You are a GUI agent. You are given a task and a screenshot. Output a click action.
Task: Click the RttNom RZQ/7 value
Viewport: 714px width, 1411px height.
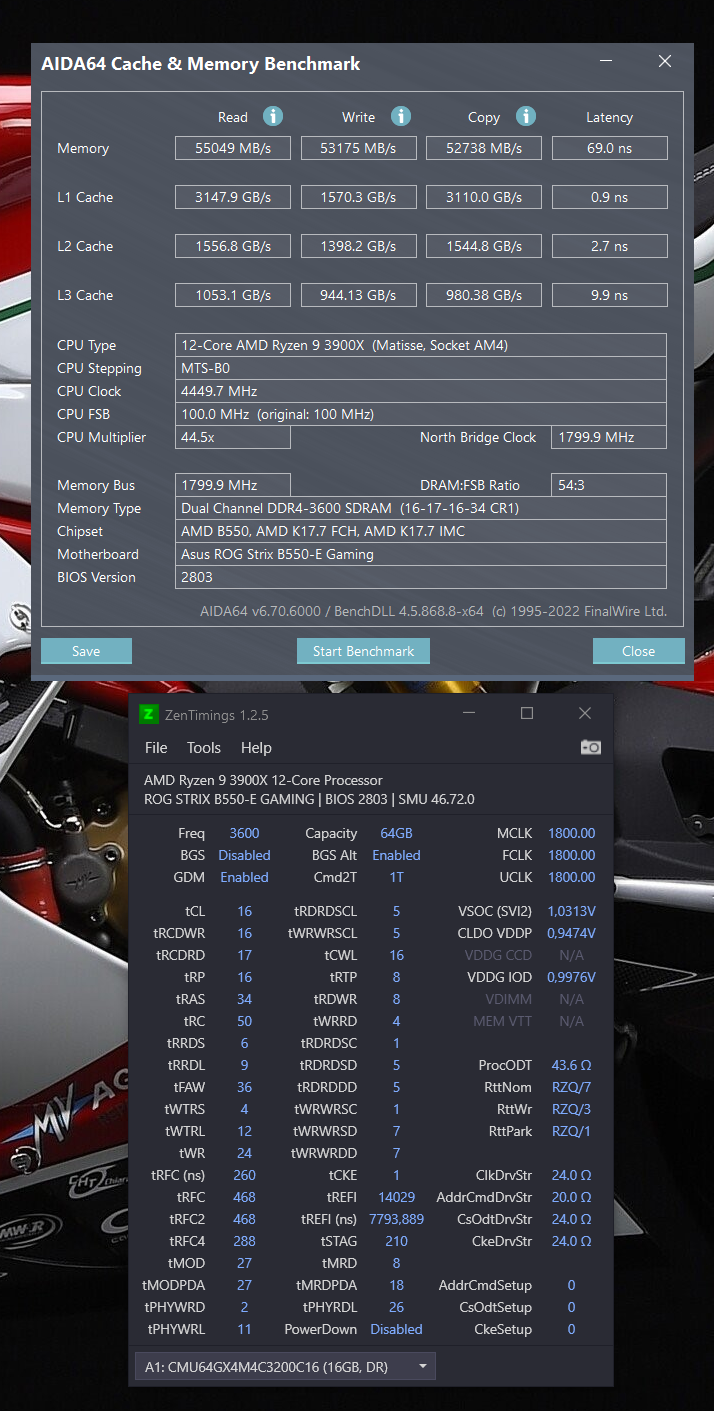[571, 1087]
